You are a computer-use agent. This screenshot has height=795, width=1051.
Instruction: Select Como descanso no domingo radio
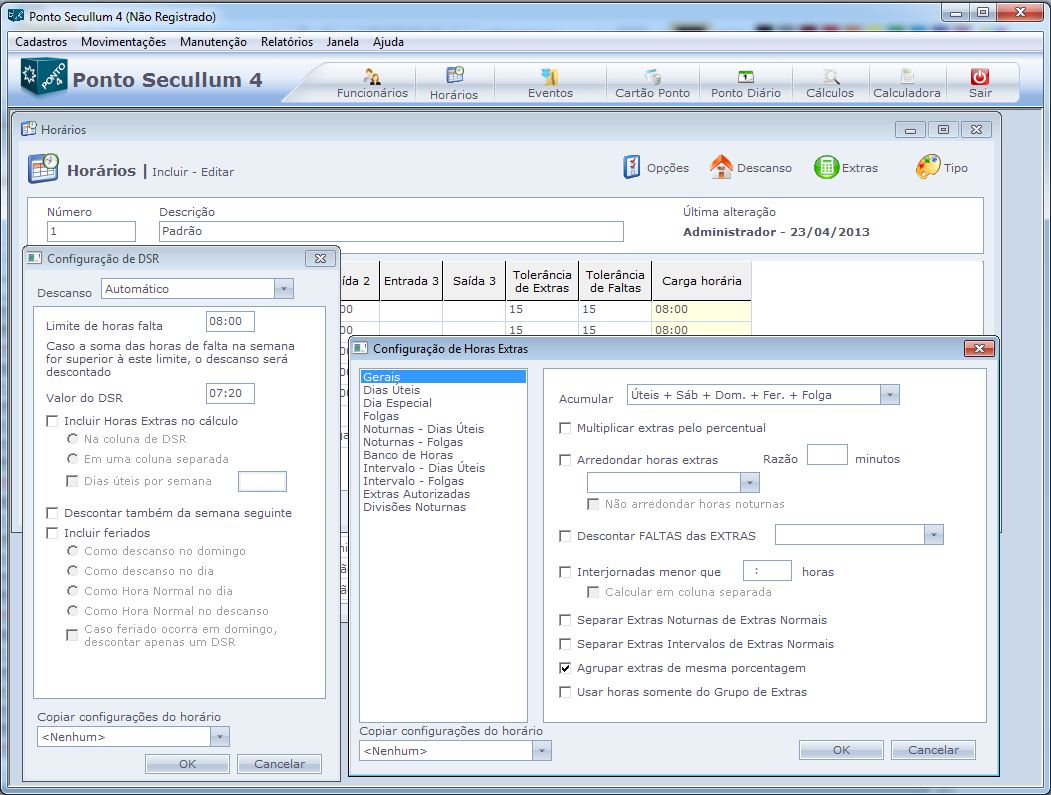click(x=72, y=550)
